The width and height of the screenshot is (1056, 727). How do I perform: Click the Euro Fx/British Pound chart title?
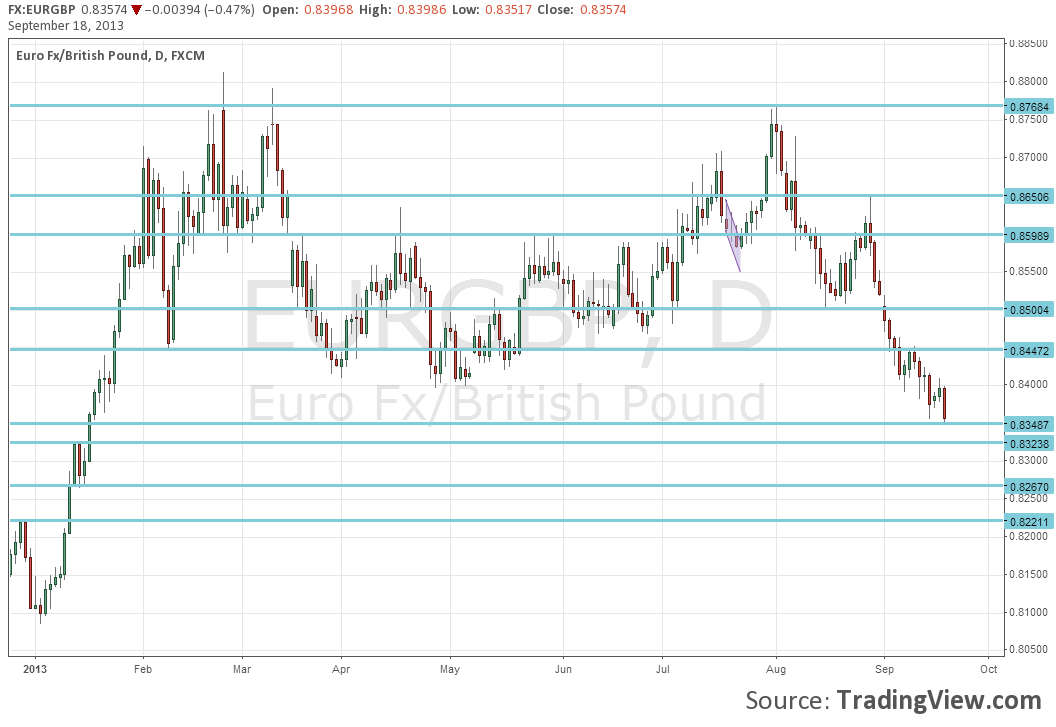click(110, 56)
